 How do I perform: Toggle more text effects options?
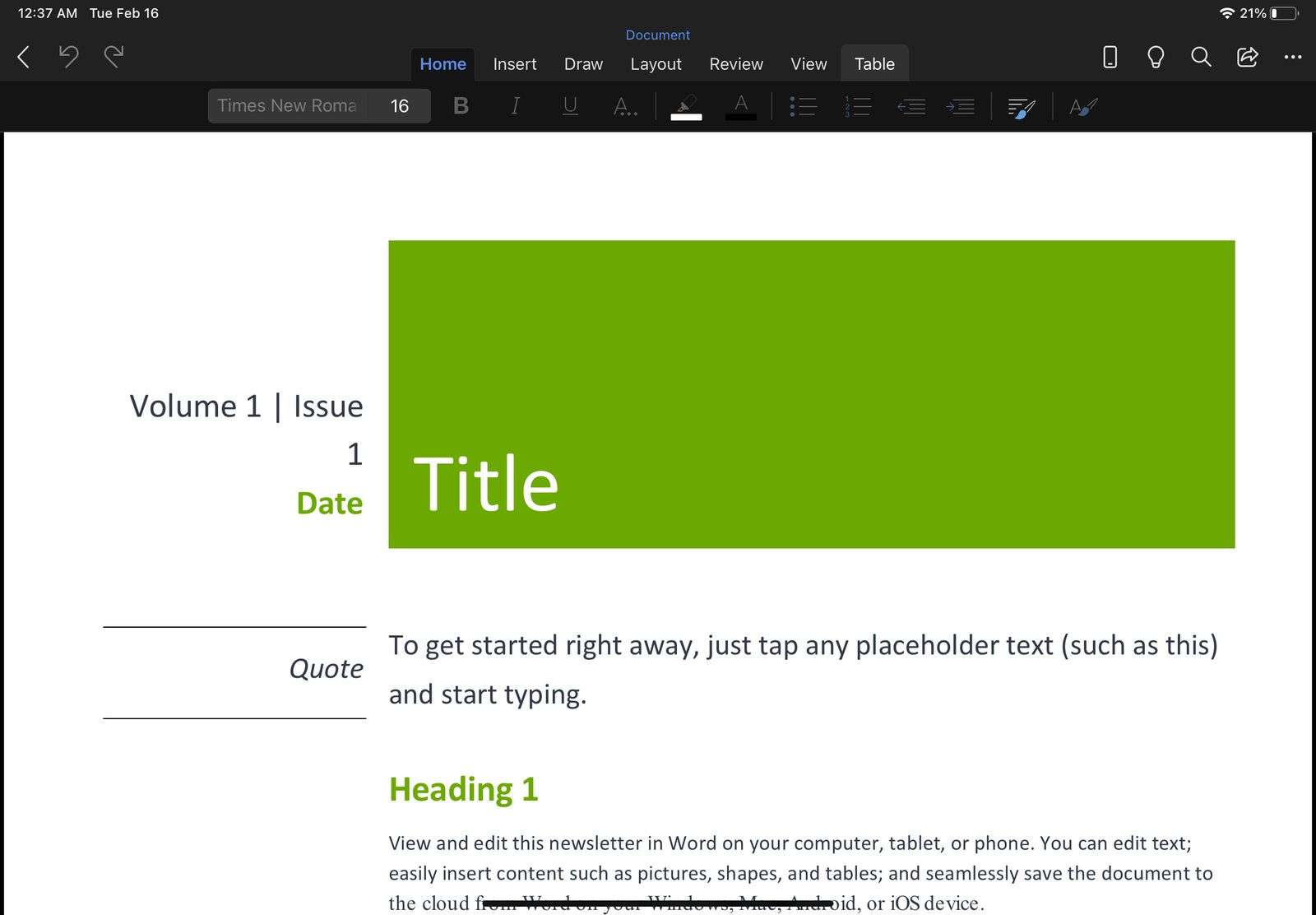pyautogui.click(x=625, y=105)
